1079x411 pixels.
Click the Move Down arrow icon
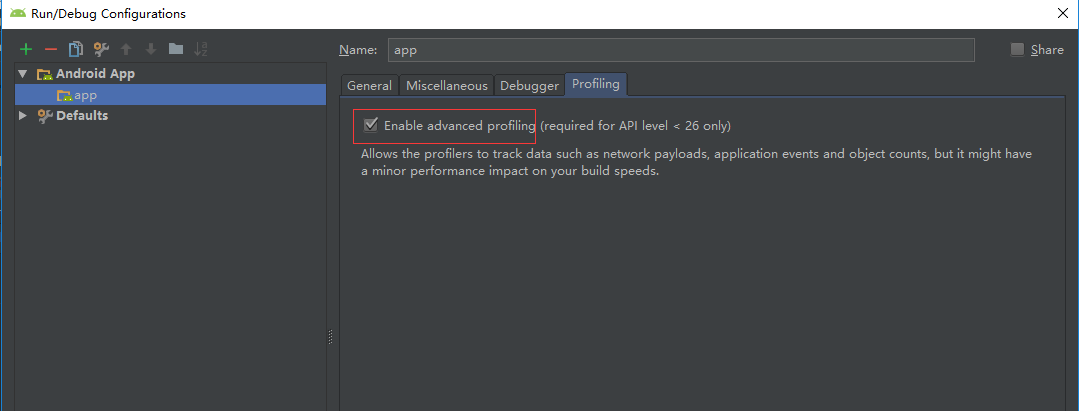[151, 49]
